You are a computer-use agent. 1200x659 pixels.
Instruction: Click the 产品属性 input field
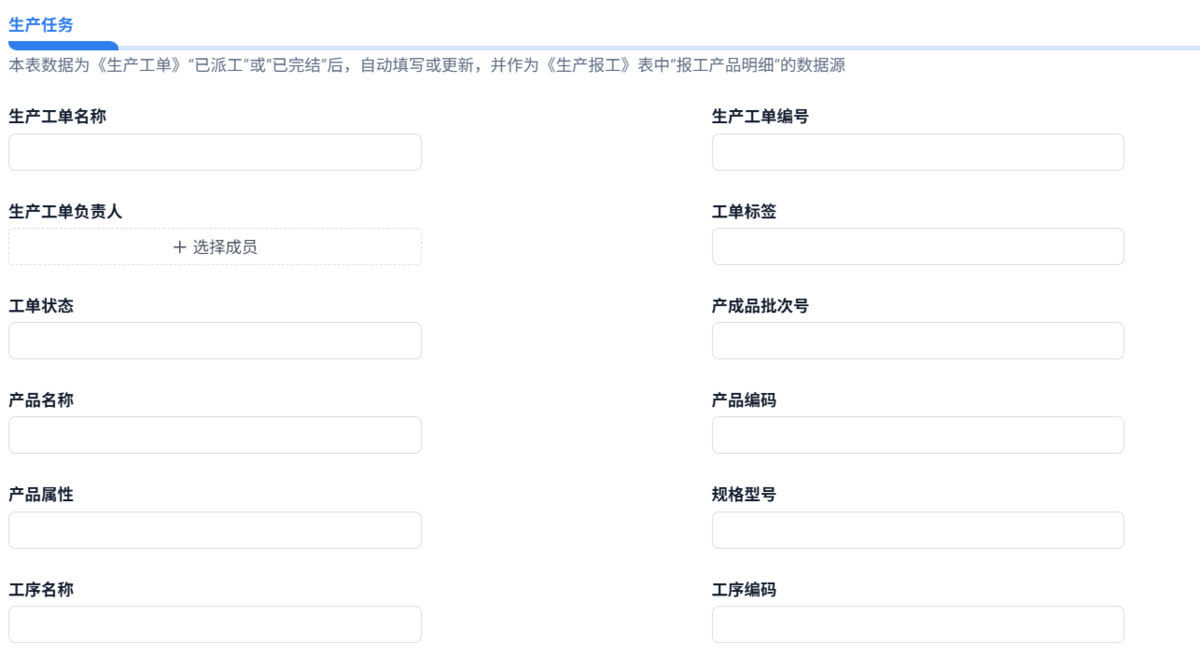pyautogui.click(x=214, y=530)
